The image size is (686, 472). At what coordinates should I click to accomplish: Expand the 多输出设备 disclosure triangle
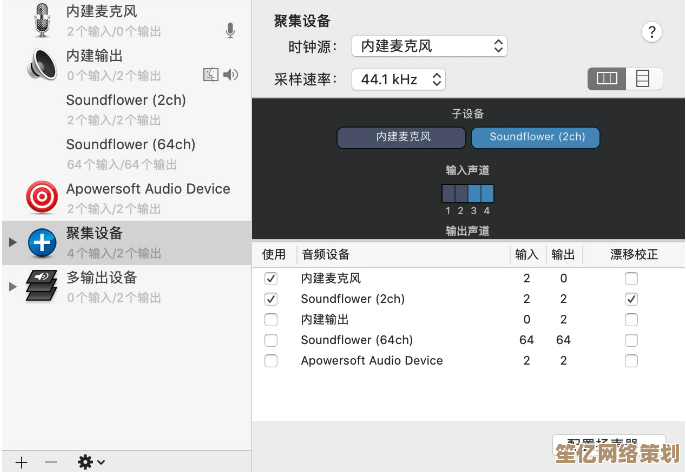point(12,286)
